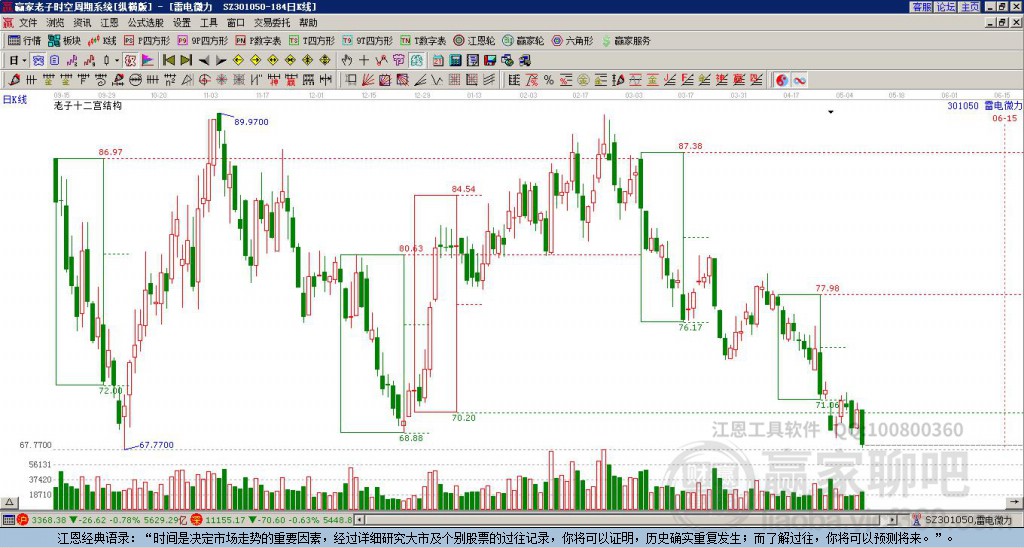The height and width of the screenshot is (548, 1024).
Task: Click the yin-yang taiji icon
Action: pyautogui.click(x=782, y=80)
